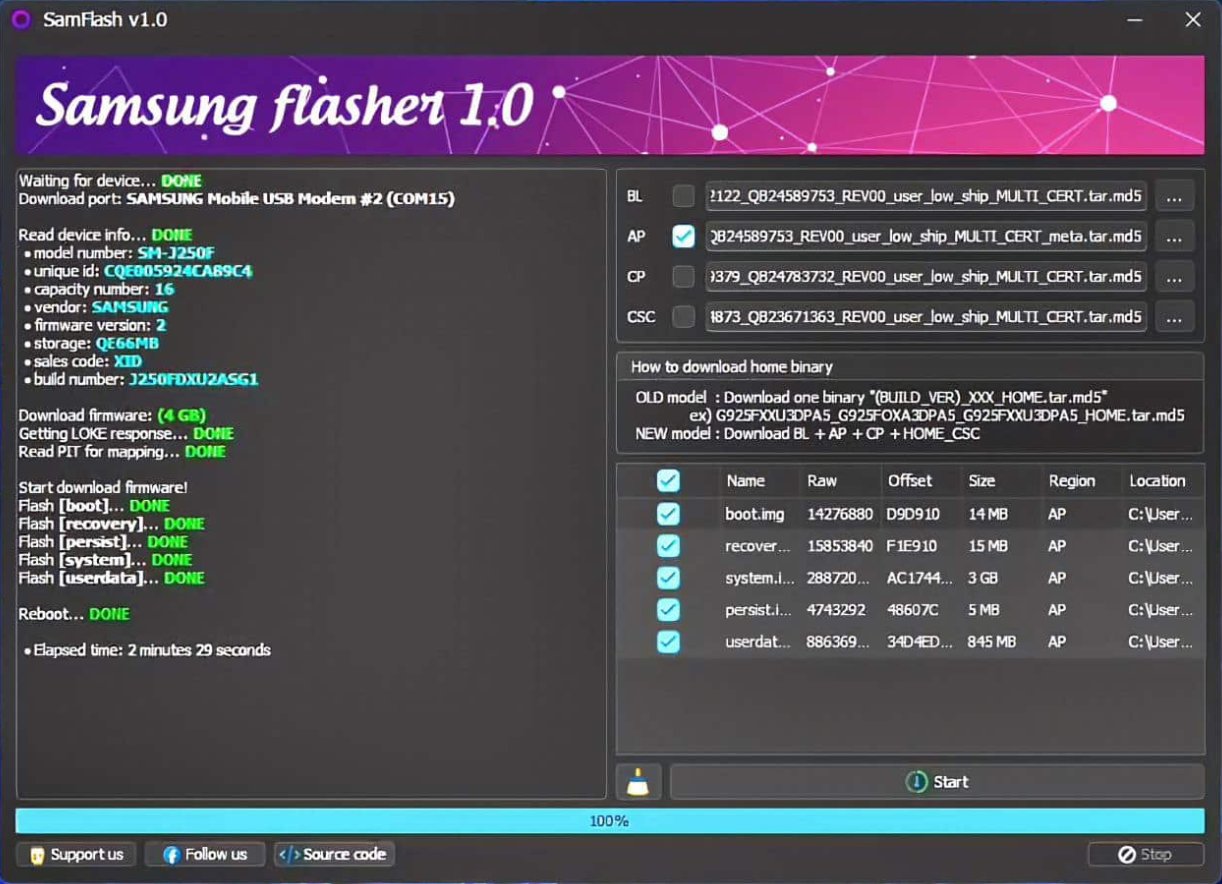Open the Follow us link

[205, 854]
